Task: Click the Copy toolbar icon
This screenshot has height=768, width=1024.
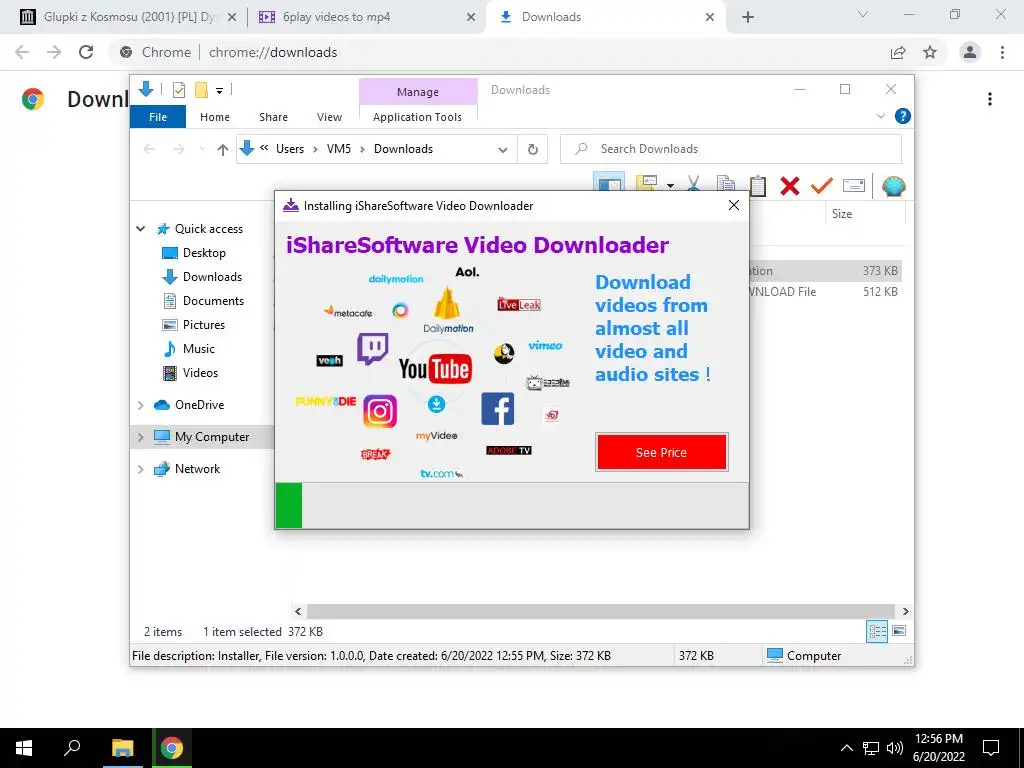Action: pyautogui.click(x=726, y=185)
